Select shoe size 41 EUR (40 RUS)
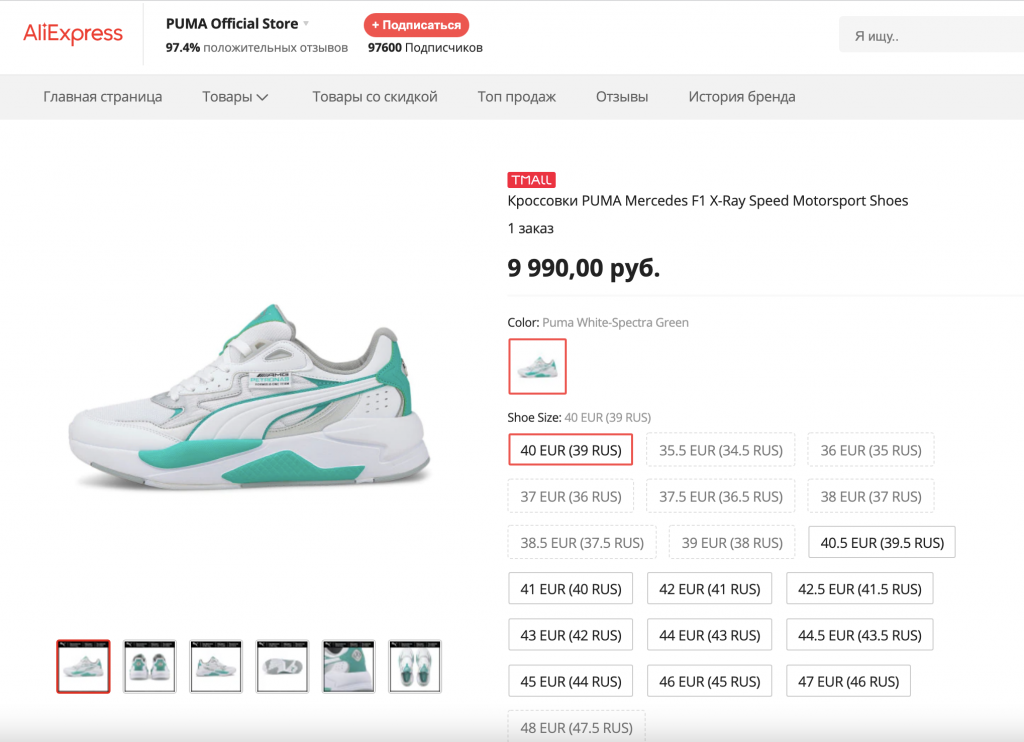Viewport: 1024px width, 742px height. (x=570, y=589)
